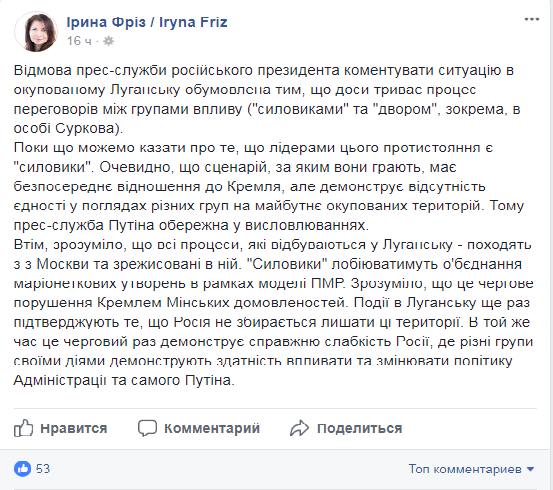View the 53 reactions list

tap(43, 469)
